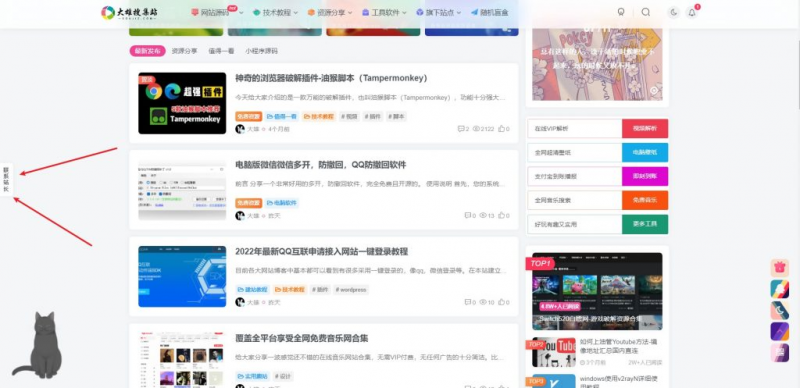Click the floating sidebar pink picture icon
800x388 pixels.
coord(779,353)
